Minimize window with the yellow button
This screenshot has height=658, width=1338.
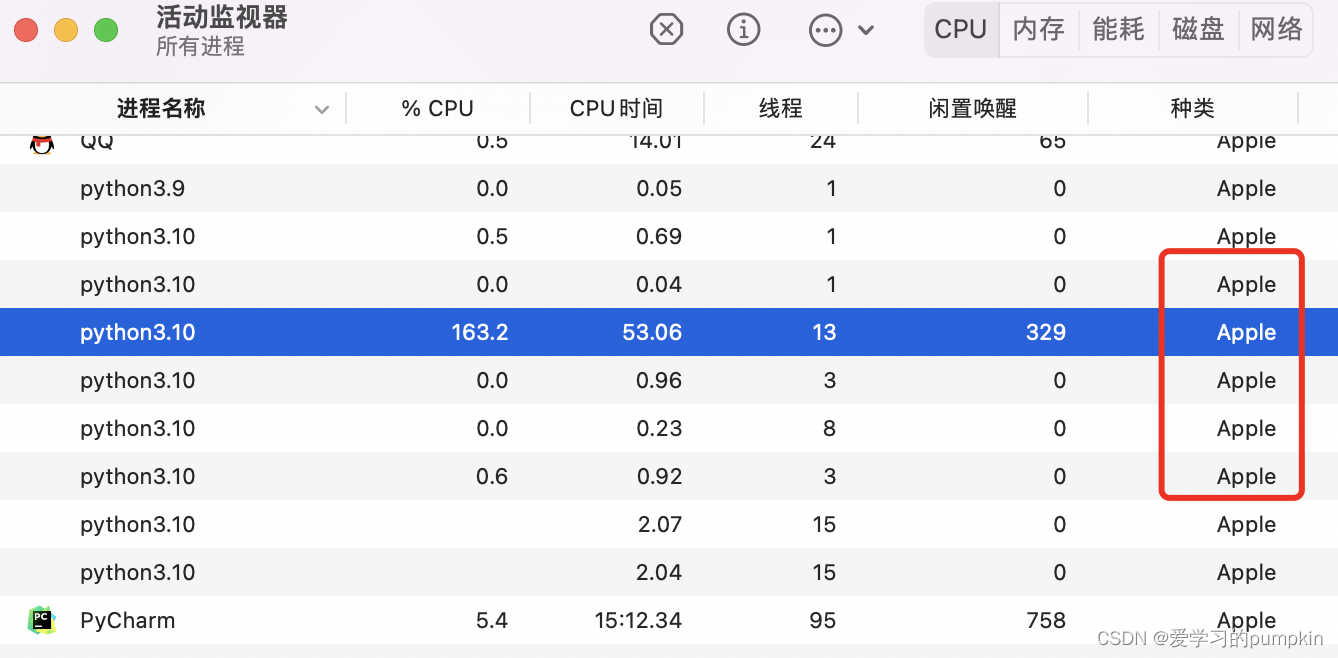tap(66, 30)
